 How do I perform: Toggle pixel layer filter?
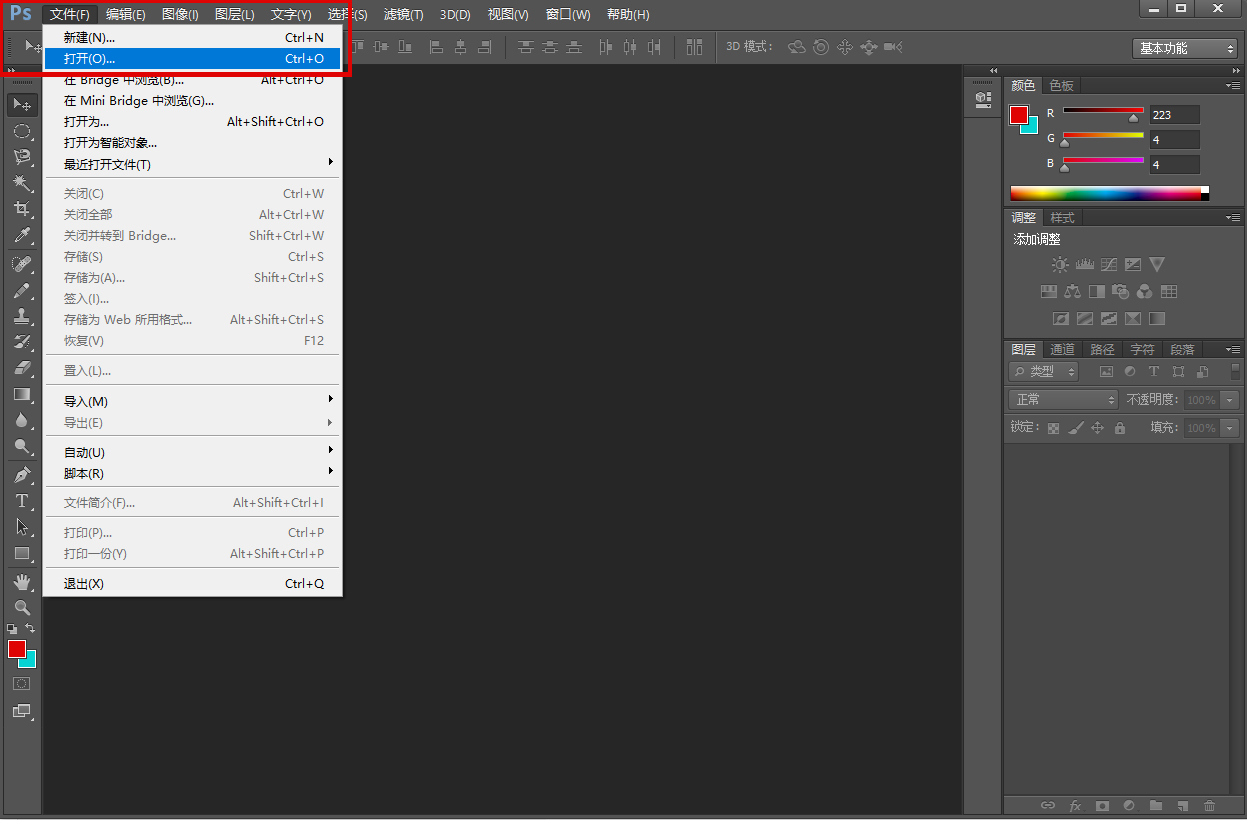coord(1106,371)
